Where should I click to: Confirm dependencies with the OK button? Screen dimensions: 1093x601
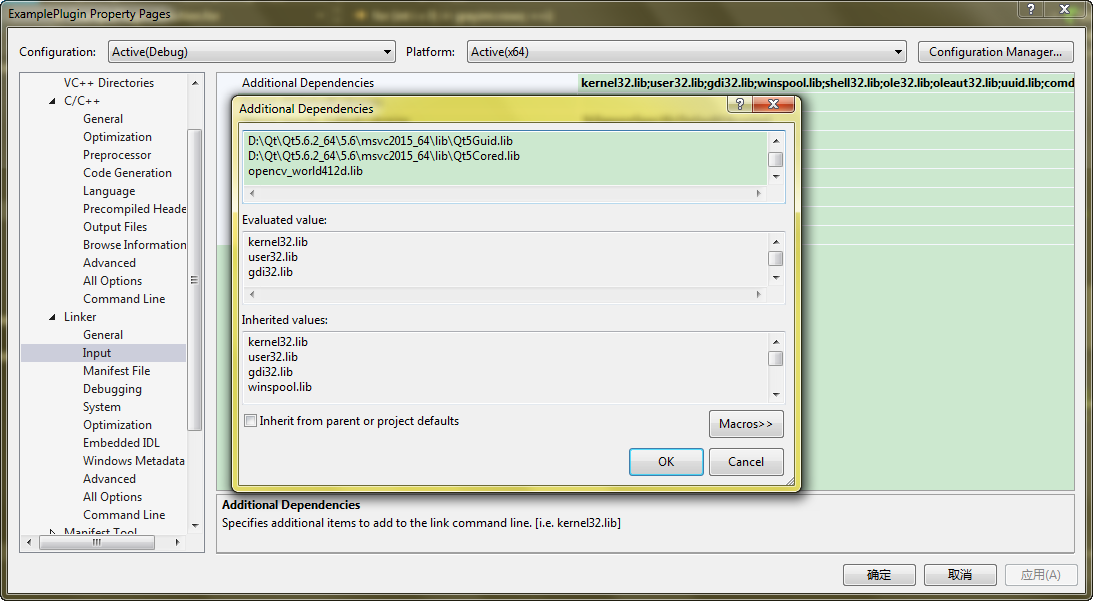click(x=665, y=461)
